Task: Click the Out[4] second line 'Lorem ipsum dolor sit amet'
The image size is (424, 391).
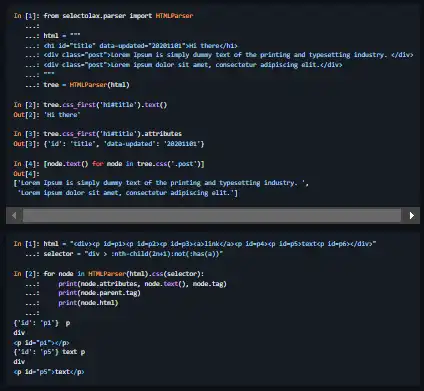Action: pos(128,193)
